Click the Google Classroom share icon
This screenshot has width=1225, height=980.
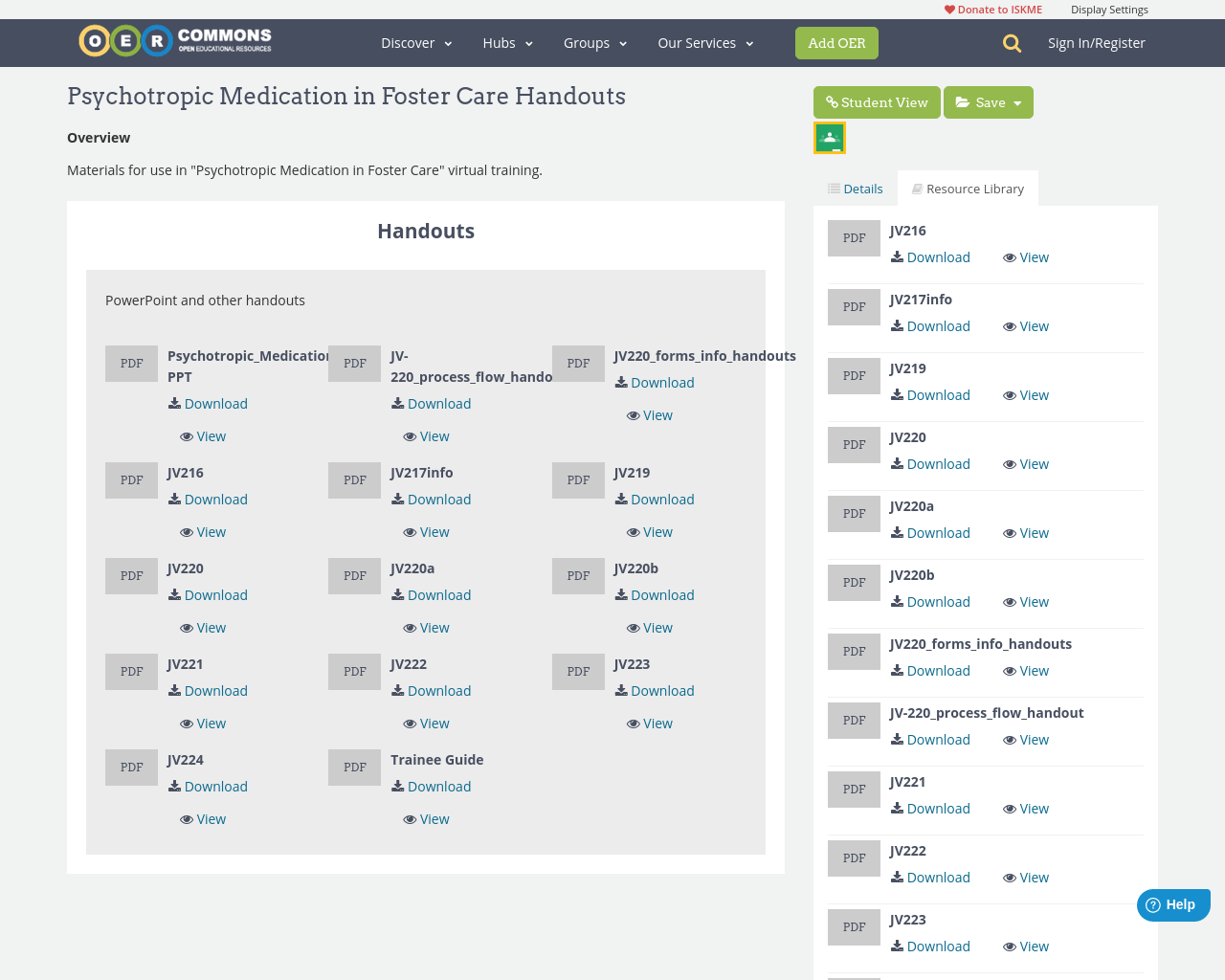tap(830, 138)
